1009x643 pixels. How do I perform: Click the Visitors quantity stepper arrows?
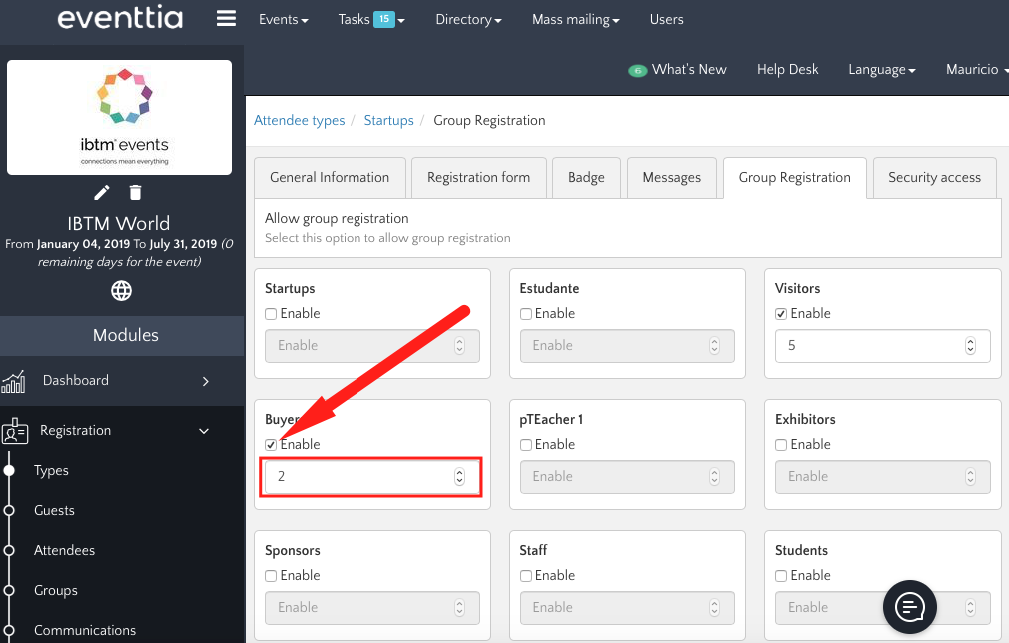970,346
